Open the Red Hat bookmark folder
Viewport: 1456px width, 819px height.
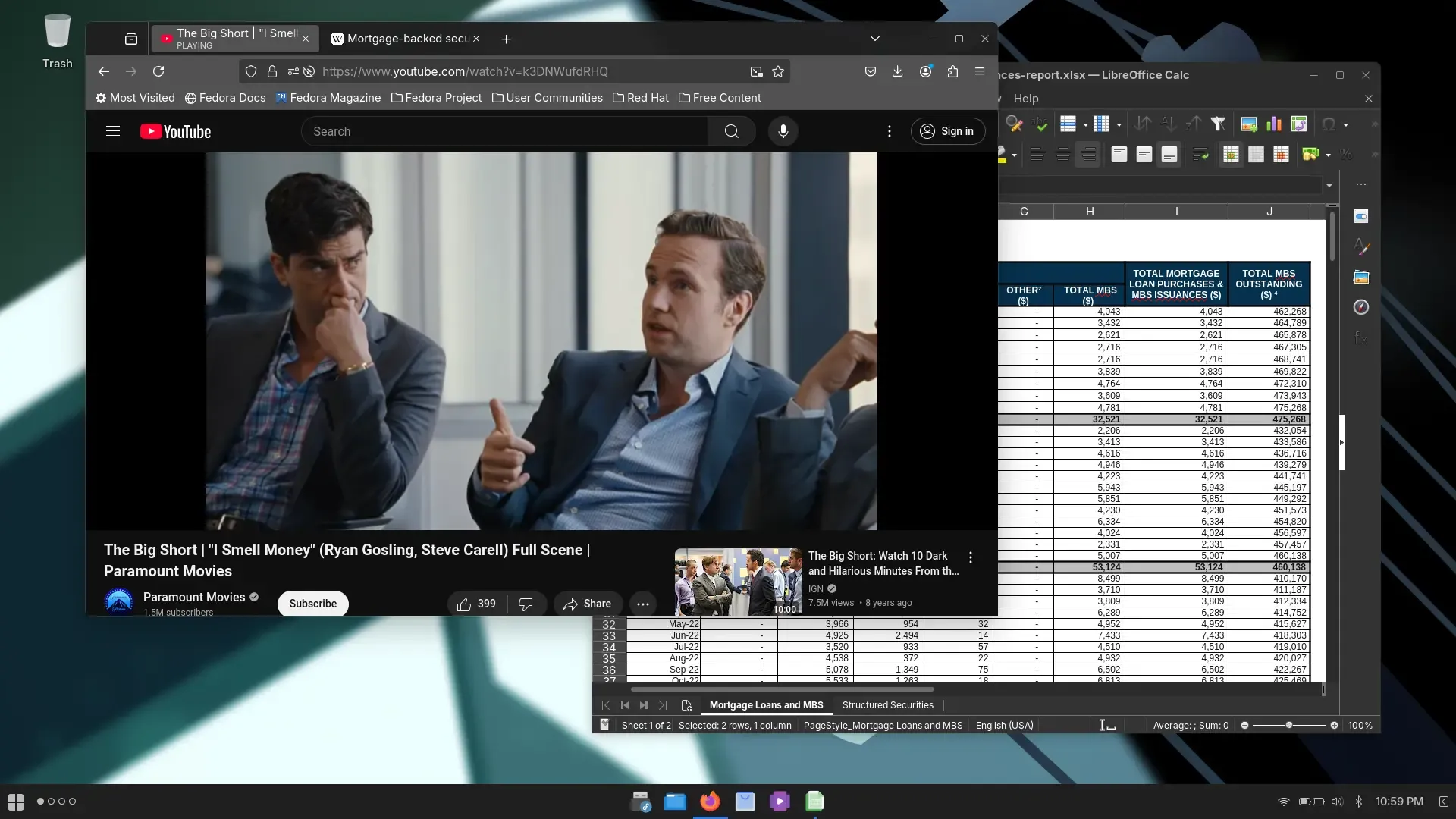[640, 98]
